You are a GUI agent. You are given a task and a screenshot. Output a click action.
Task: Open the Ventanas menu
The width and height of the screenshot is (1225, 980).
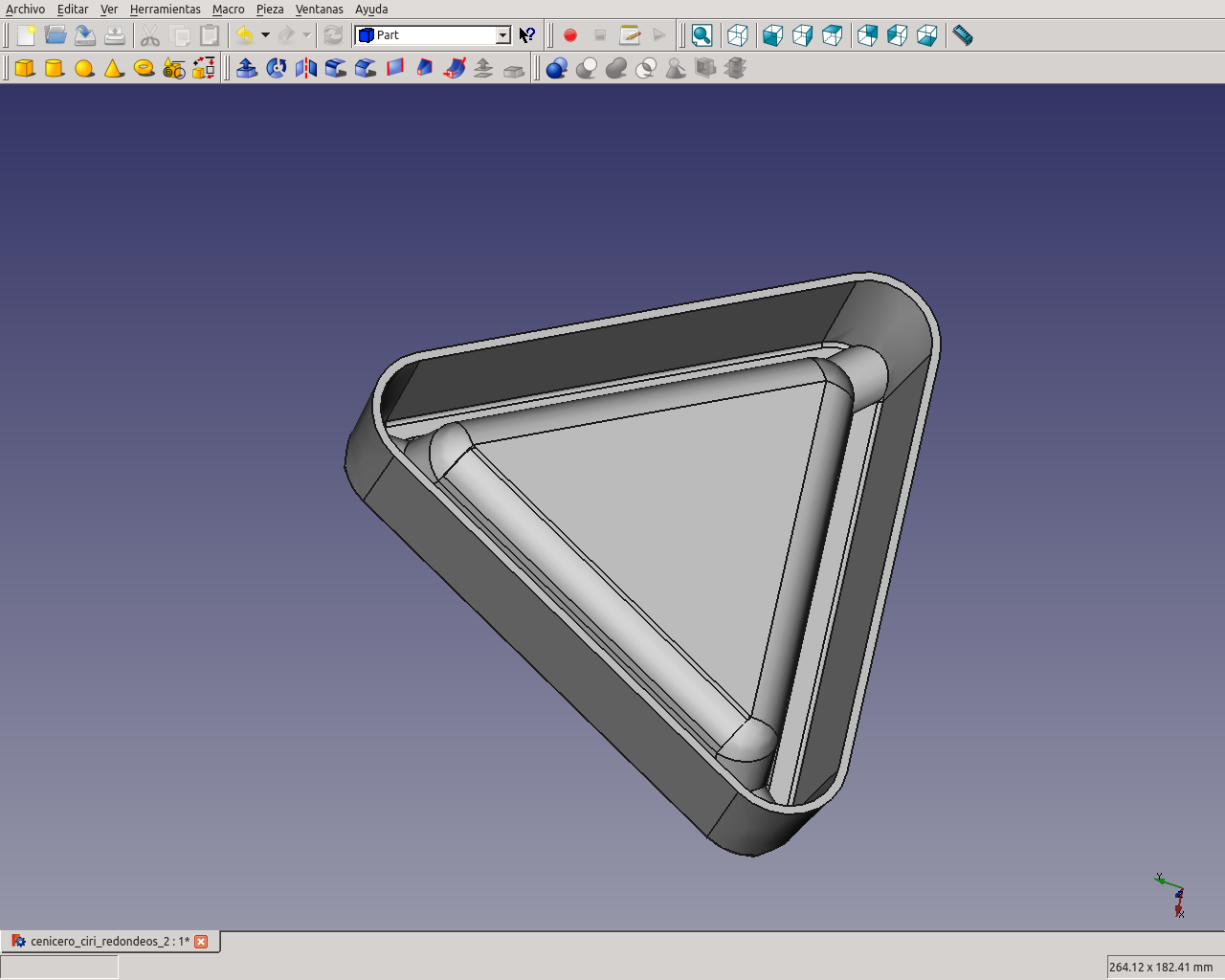320,9
